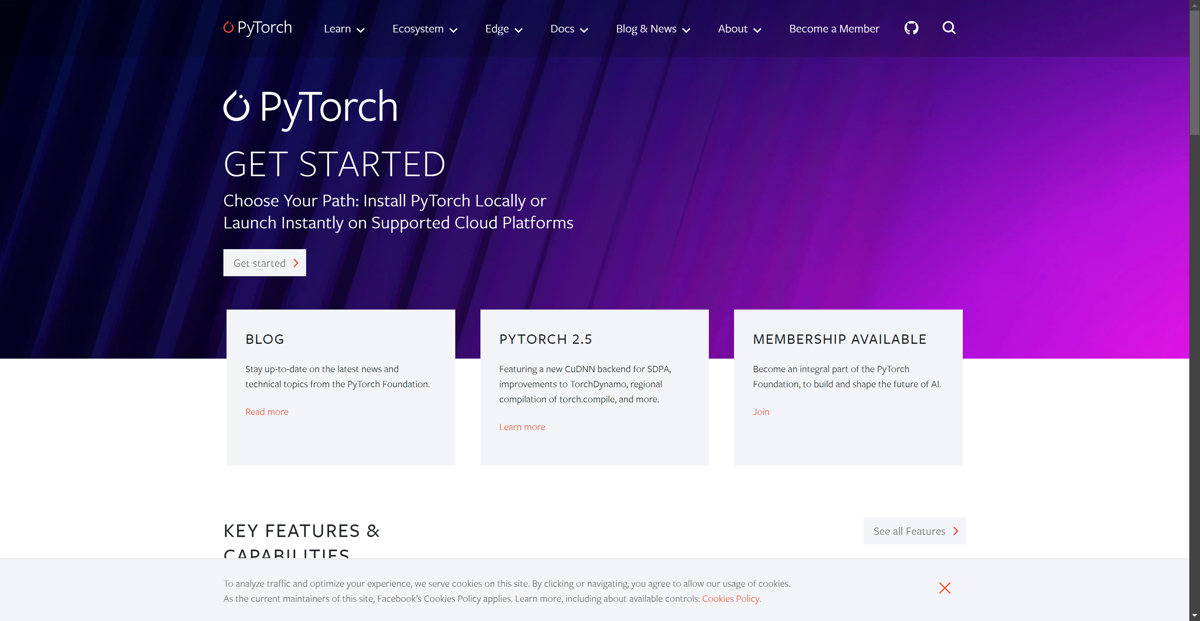Click Join link in Membership card
The image size is (1200, 621).
761,411
